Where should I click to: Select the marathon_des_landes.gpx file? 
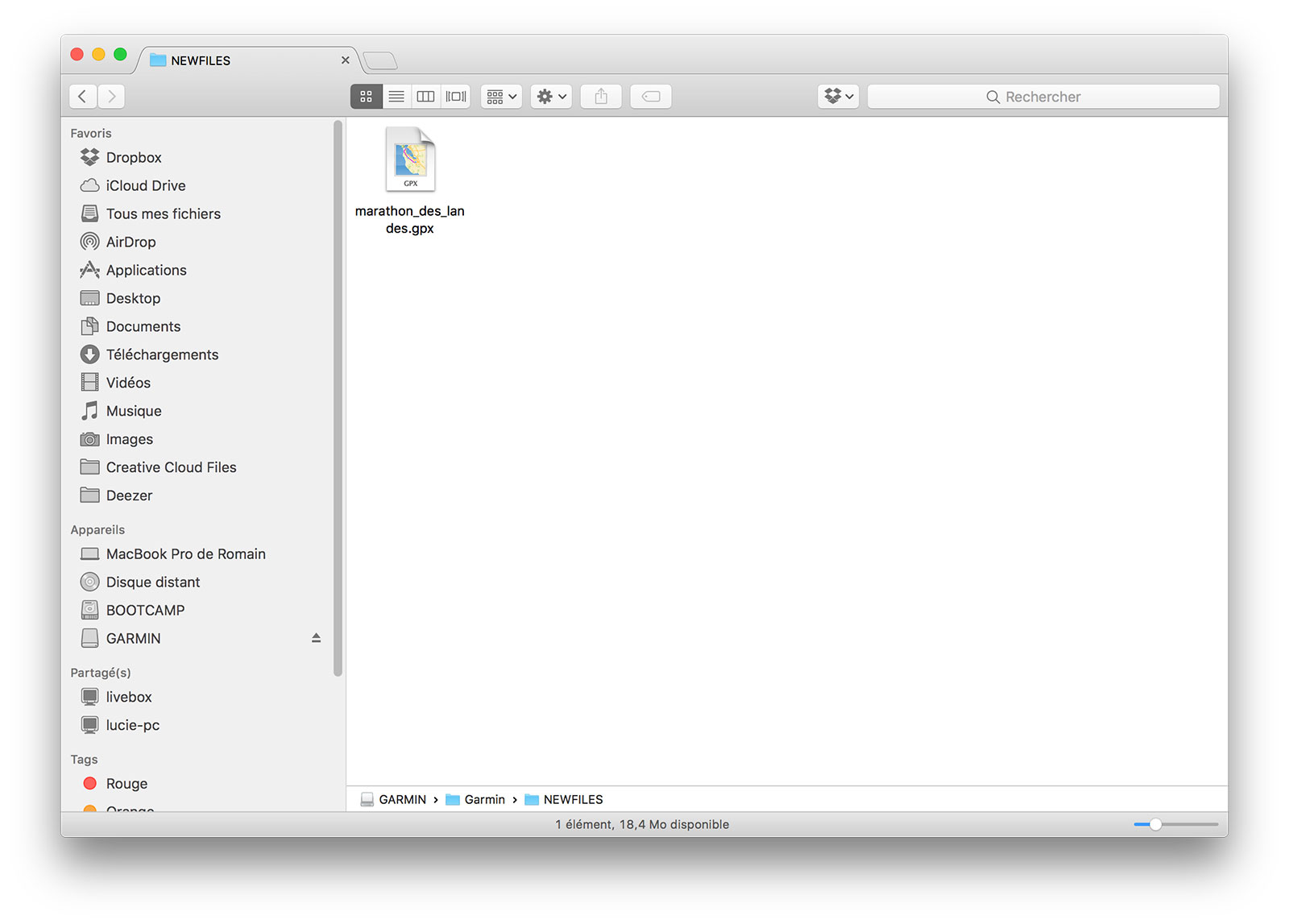click(x=410, y=161)
